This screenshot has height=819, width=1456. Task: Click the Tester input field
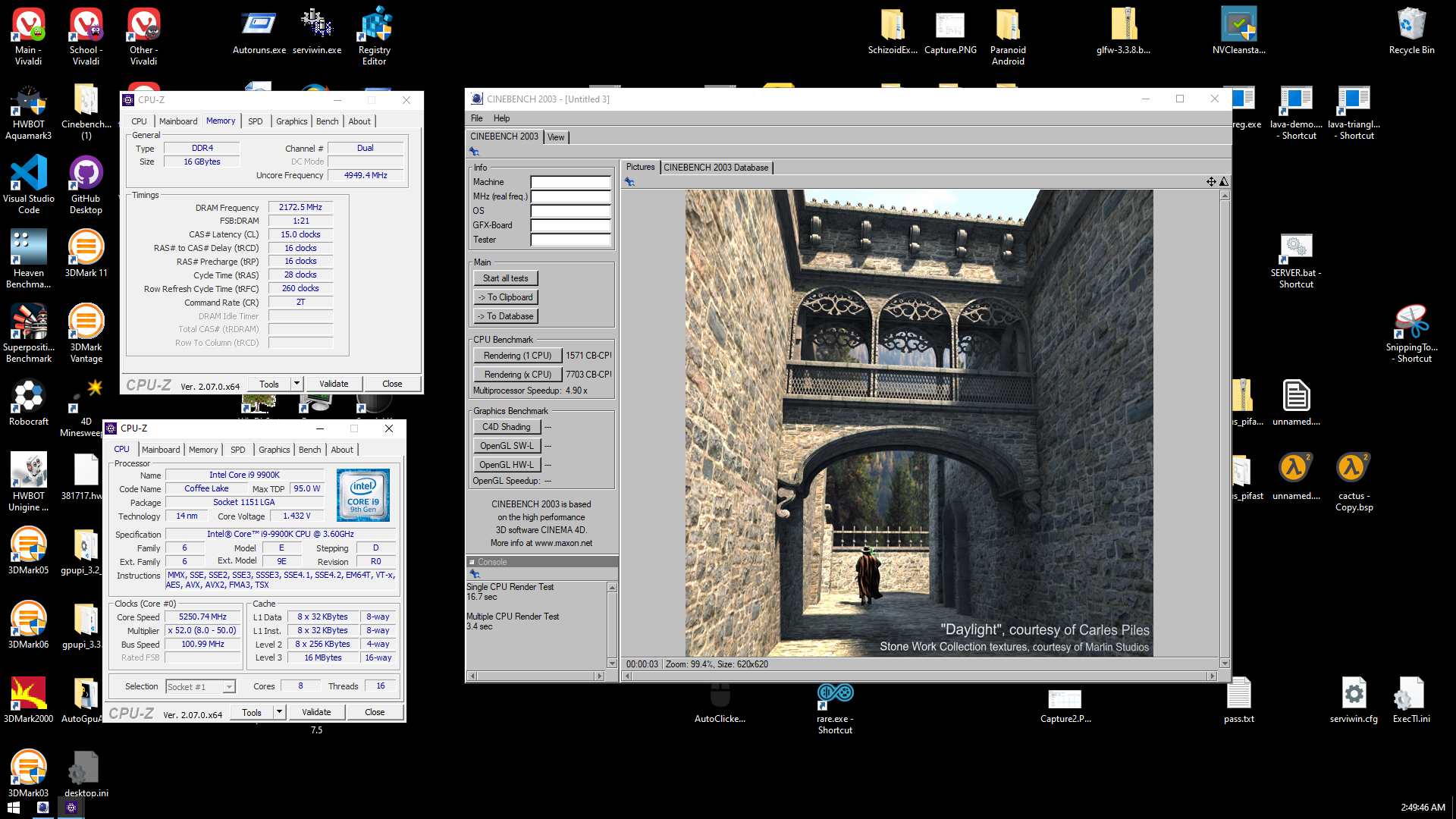click(x=570, y=240)
